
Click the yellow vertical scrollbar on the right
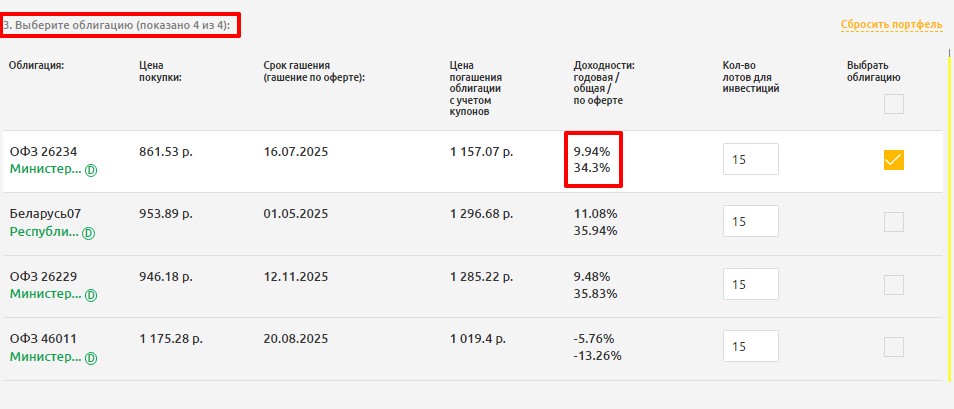coord(949,220)
